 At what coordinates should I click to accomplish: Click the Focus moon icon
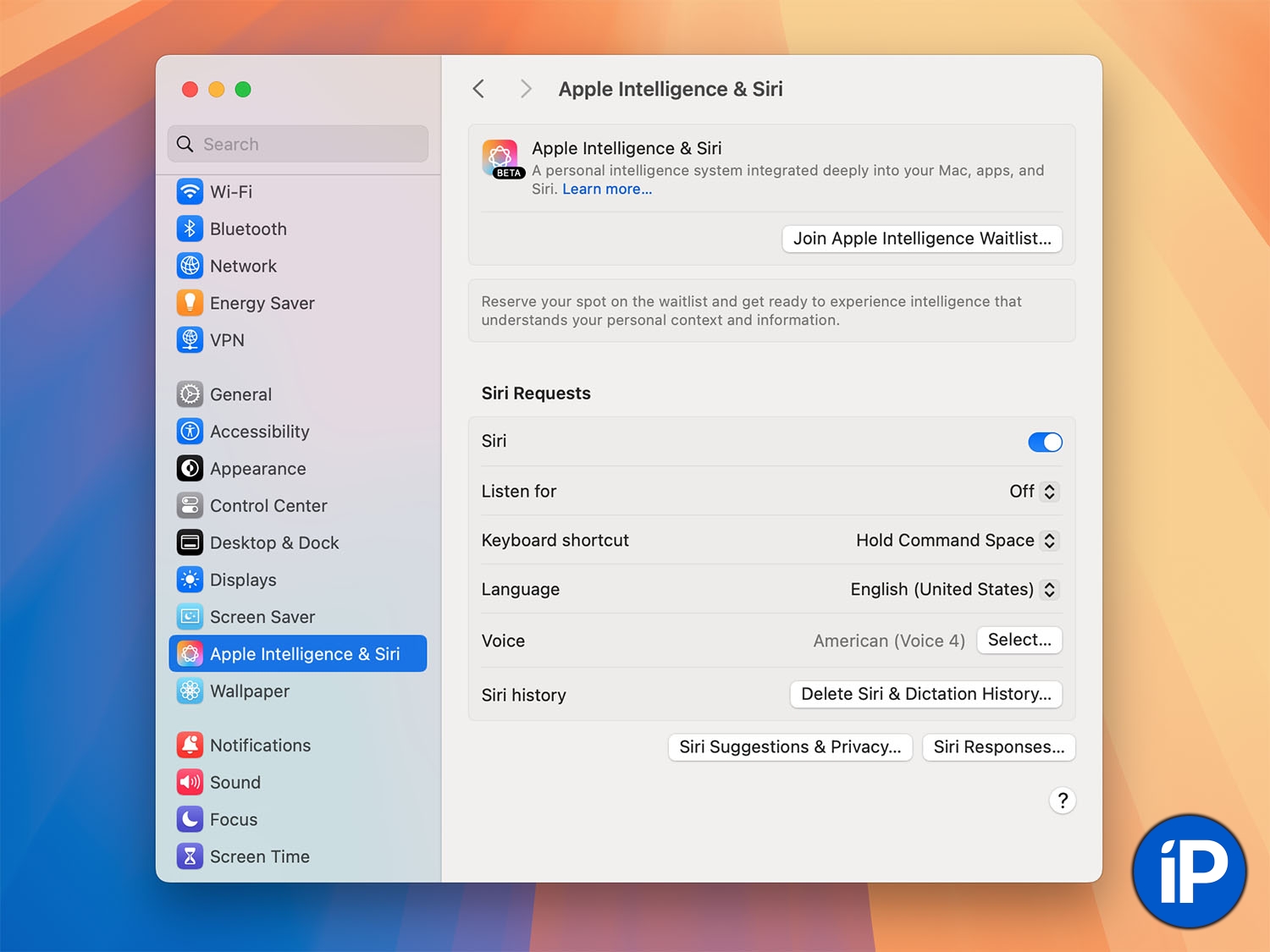(x=190, y=819)
